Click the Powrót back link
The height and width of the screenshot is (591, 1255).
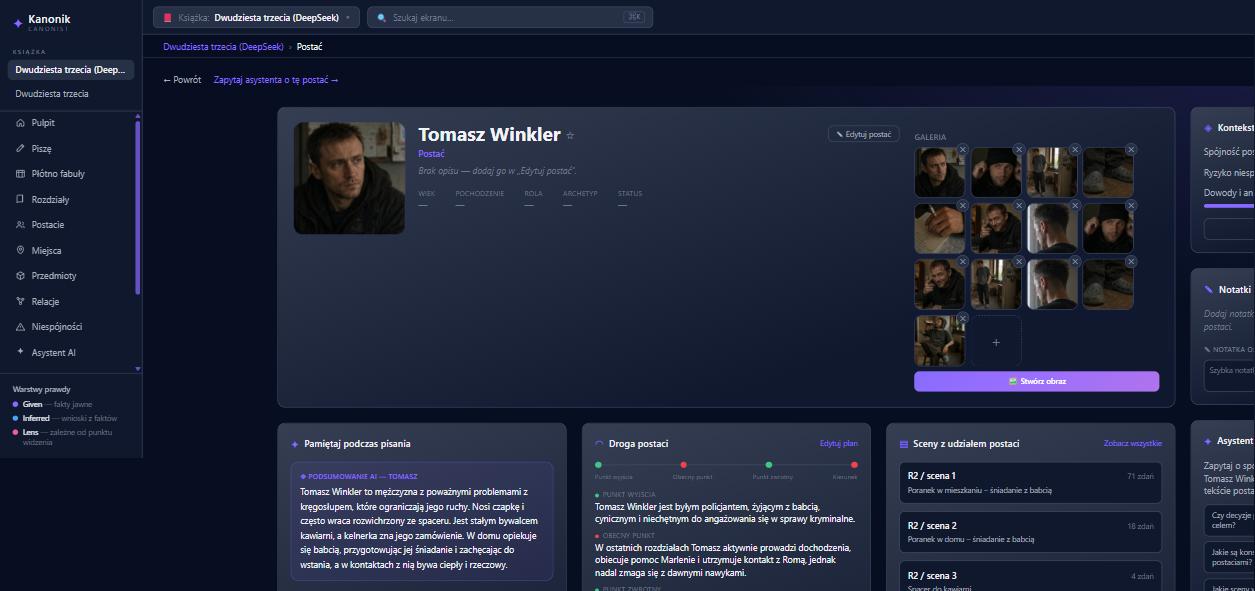182,80
